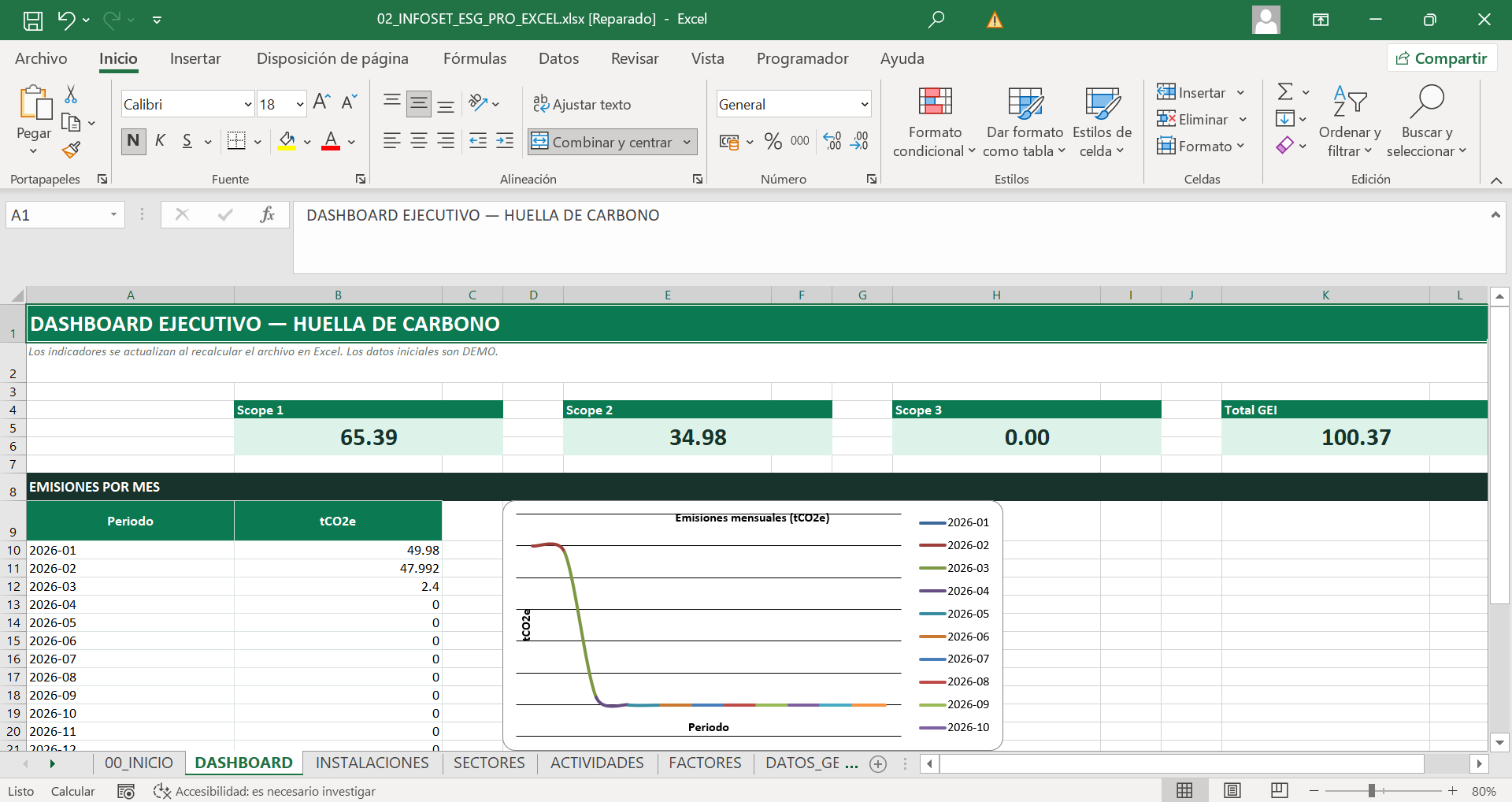Open the FACTORES sheet tab
Screen dimensions: 1512x802
click(705, 763)
